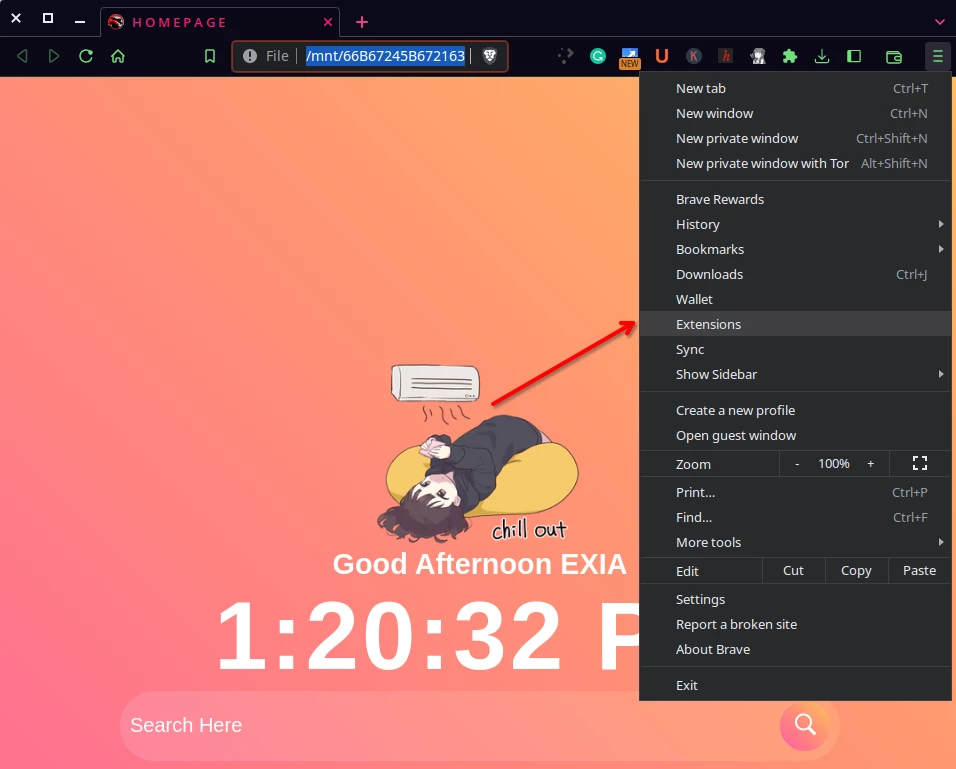Image resolution: width=956 pixels, height=769 pixels.
Task: Click the uBlock Origin extension icon
Action: pos(662,56)
